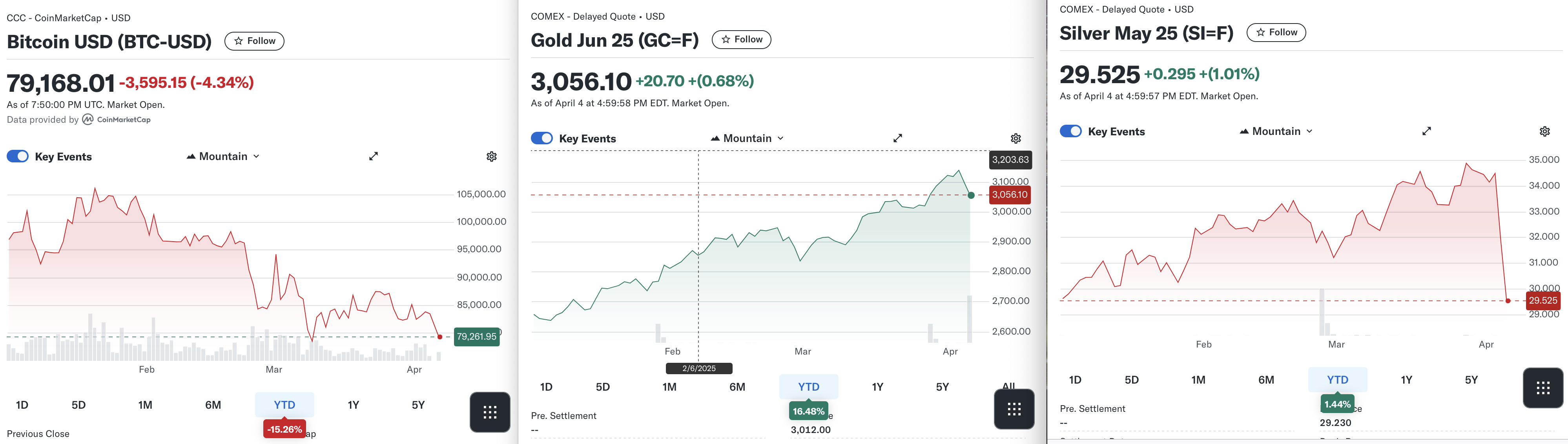Viewport: 1568px width, 444px height.
Task: Select 1M range on Bitcoin chart
Action: (x=145, y=405)
